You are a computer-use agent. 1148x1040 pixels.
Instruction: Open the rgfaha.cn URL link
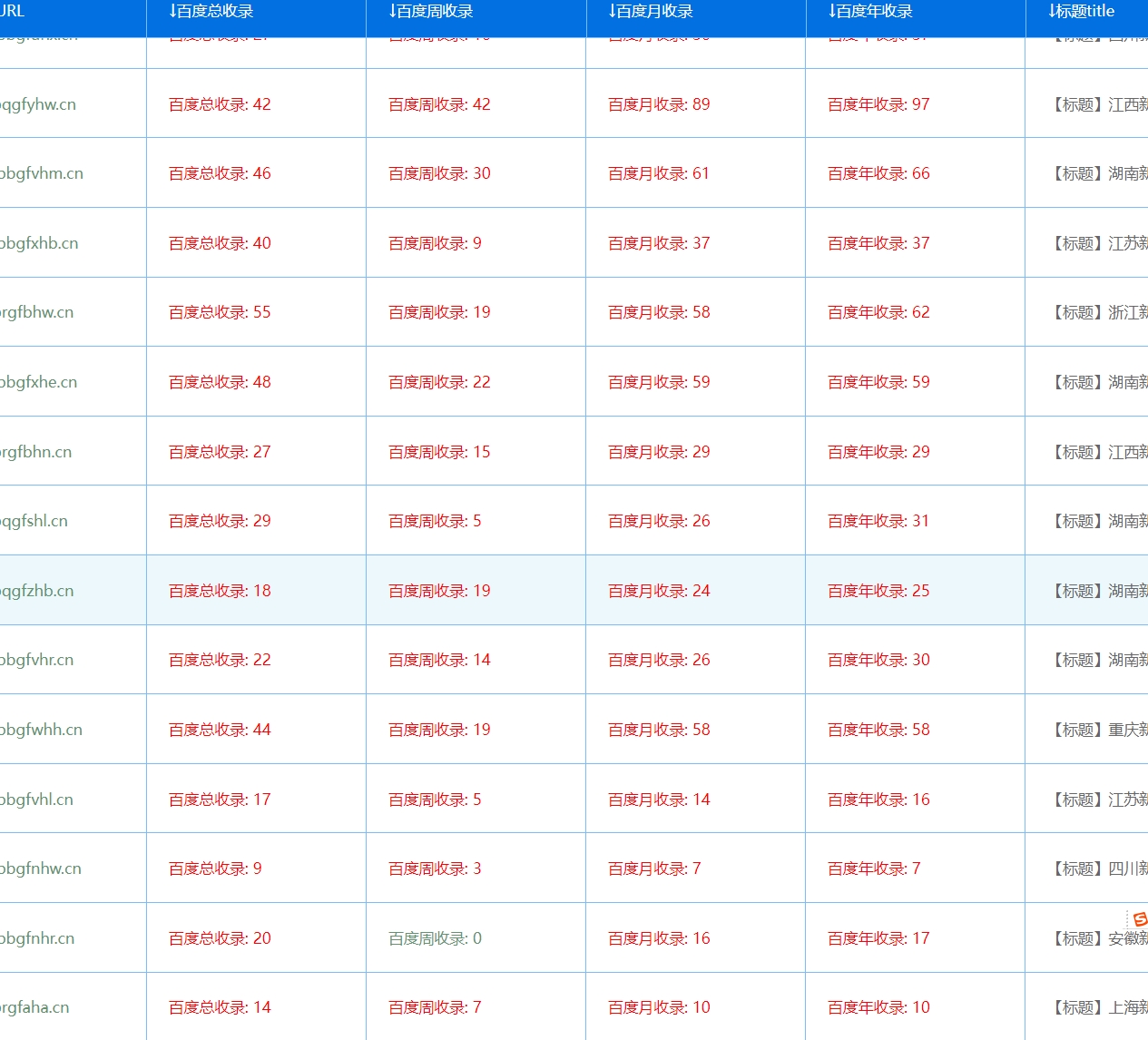pos(34,1007)
